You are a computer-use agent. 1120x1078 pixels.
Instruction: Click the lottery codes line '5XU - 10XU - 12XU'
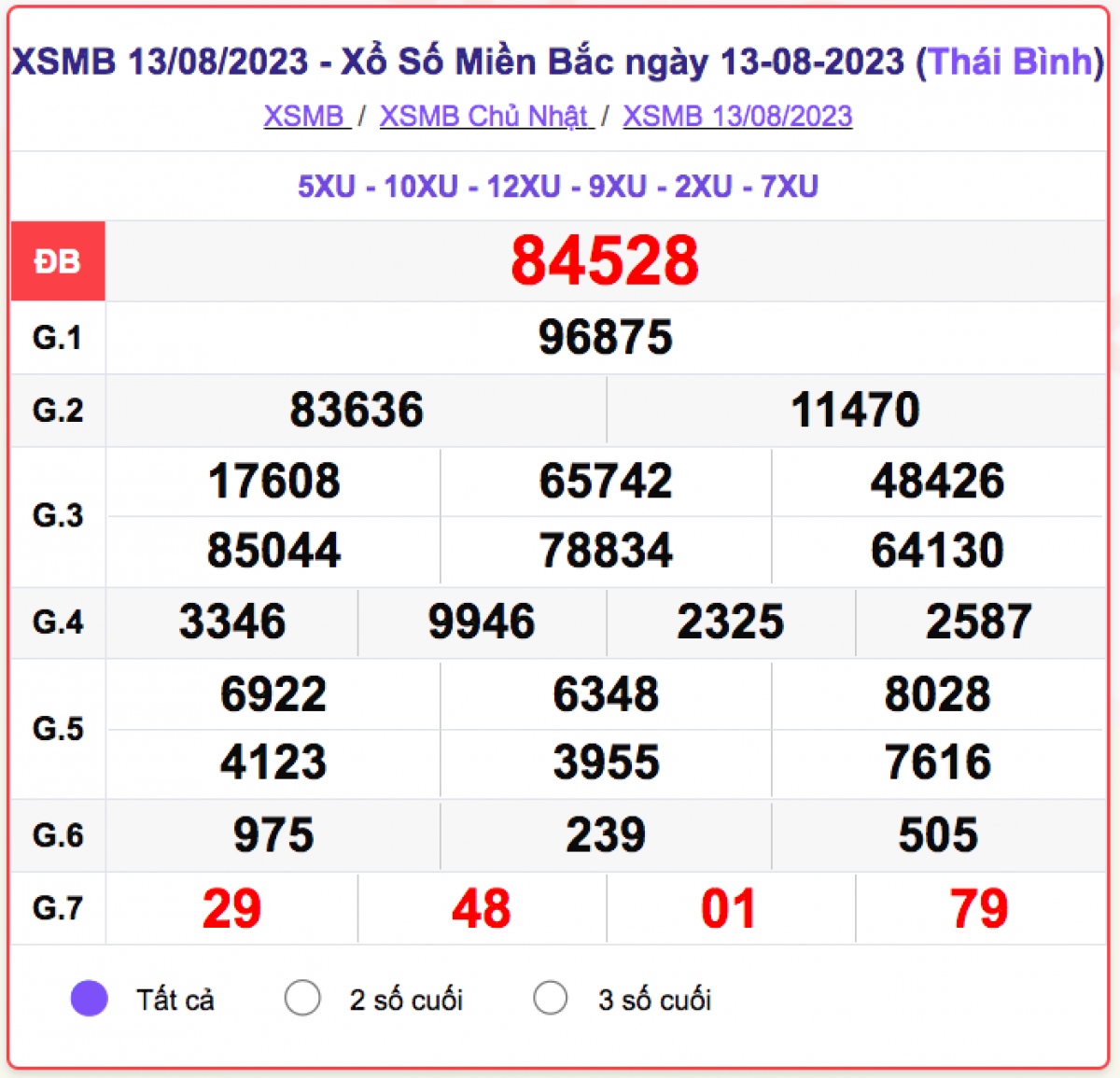click(x=429, y=186)
